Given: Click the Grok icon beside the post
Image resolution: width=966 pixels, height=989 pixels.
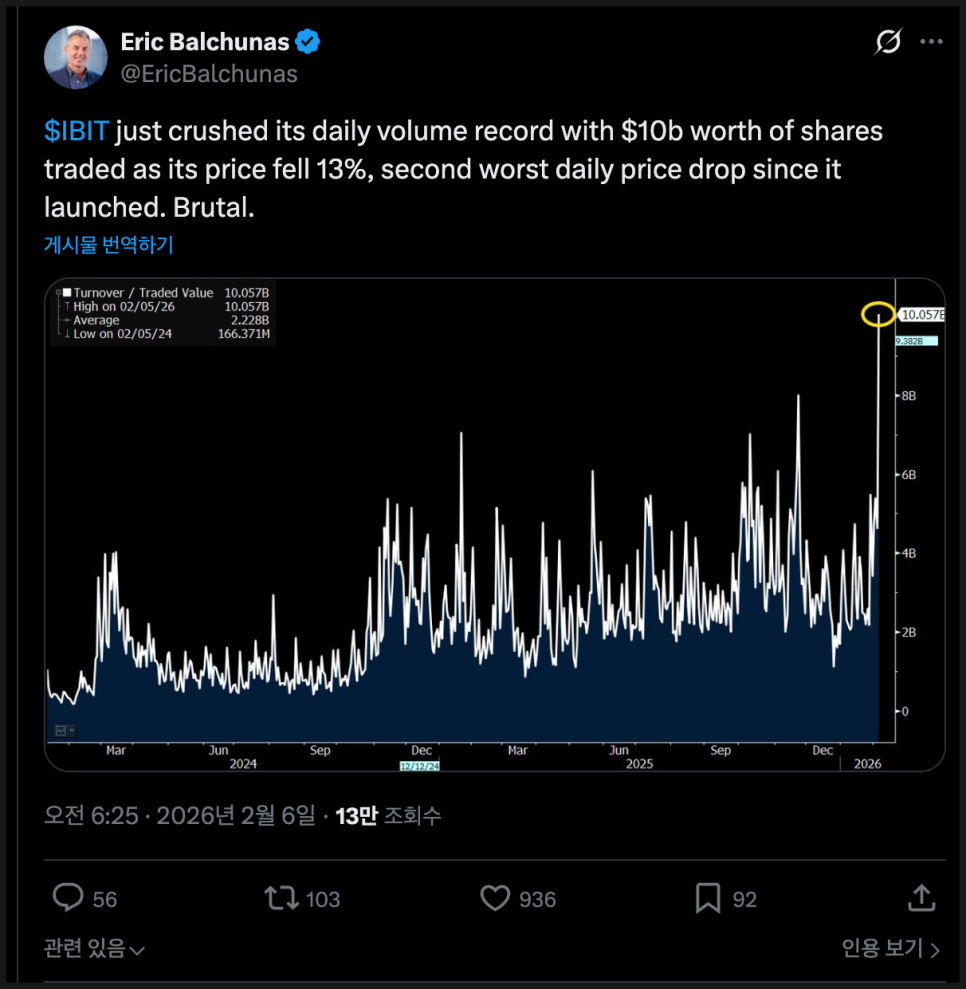Looking at the screenshot, I should tap(886, 42).
